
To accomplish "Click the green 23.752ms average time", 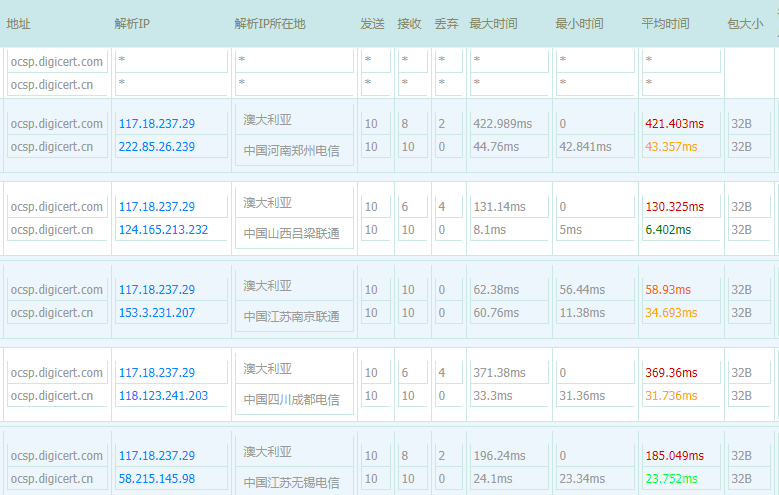I will click(x=671, y=479).
